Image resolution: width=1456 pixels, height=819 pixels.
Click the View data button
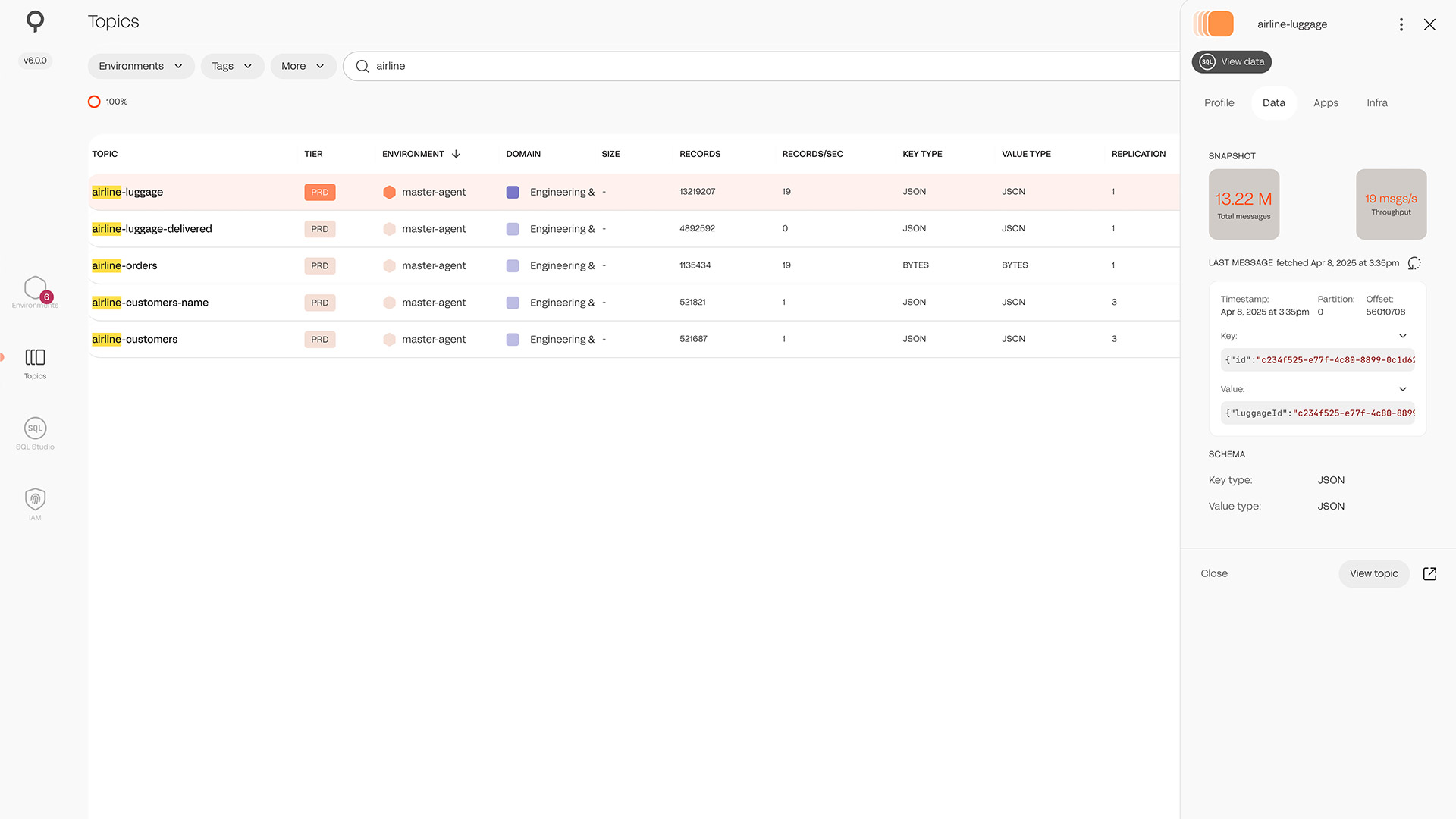(x=1232, y=62)
